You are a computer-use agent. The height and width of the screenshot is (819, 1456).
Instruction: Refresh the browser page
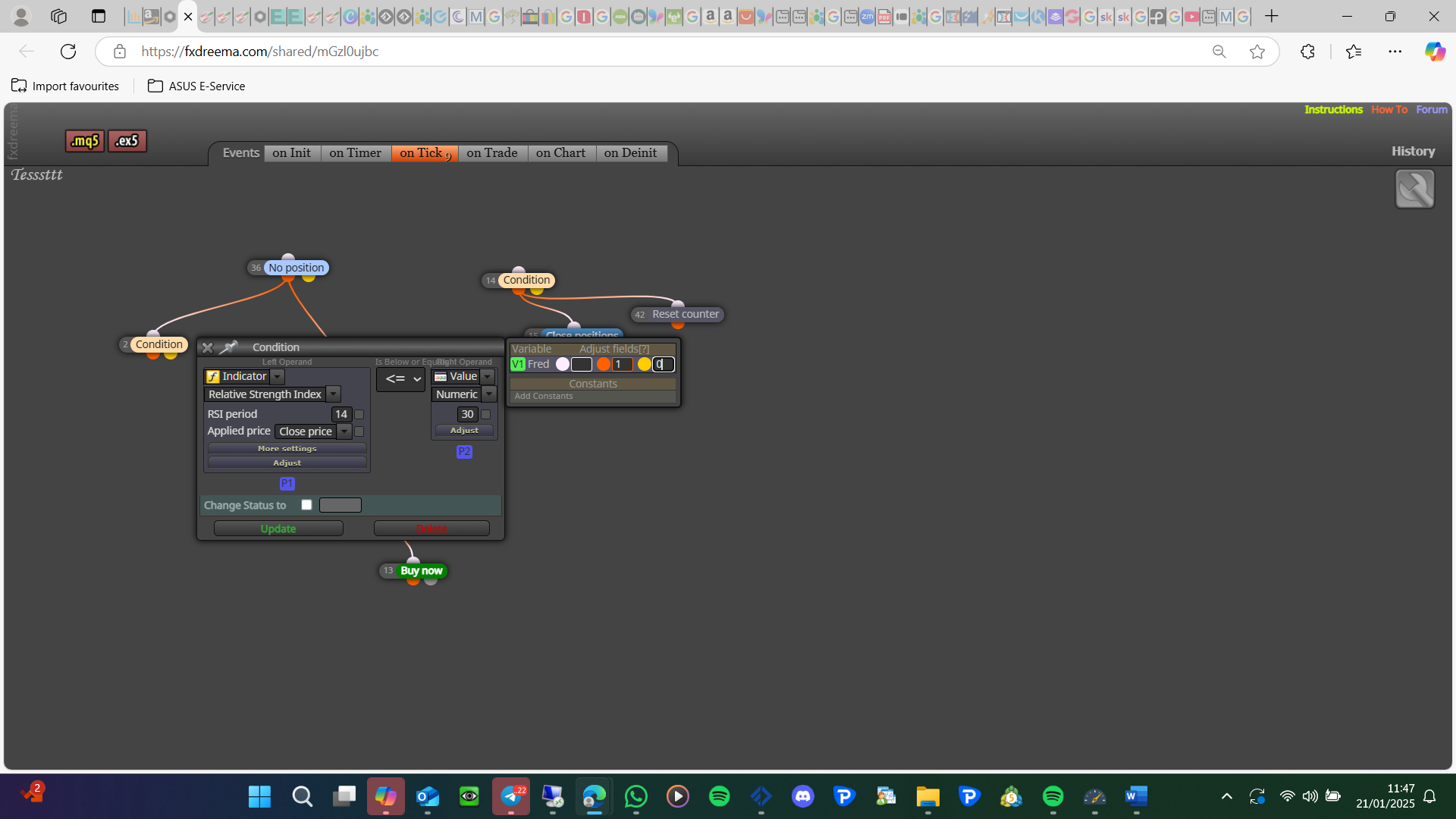pos(68,52)
